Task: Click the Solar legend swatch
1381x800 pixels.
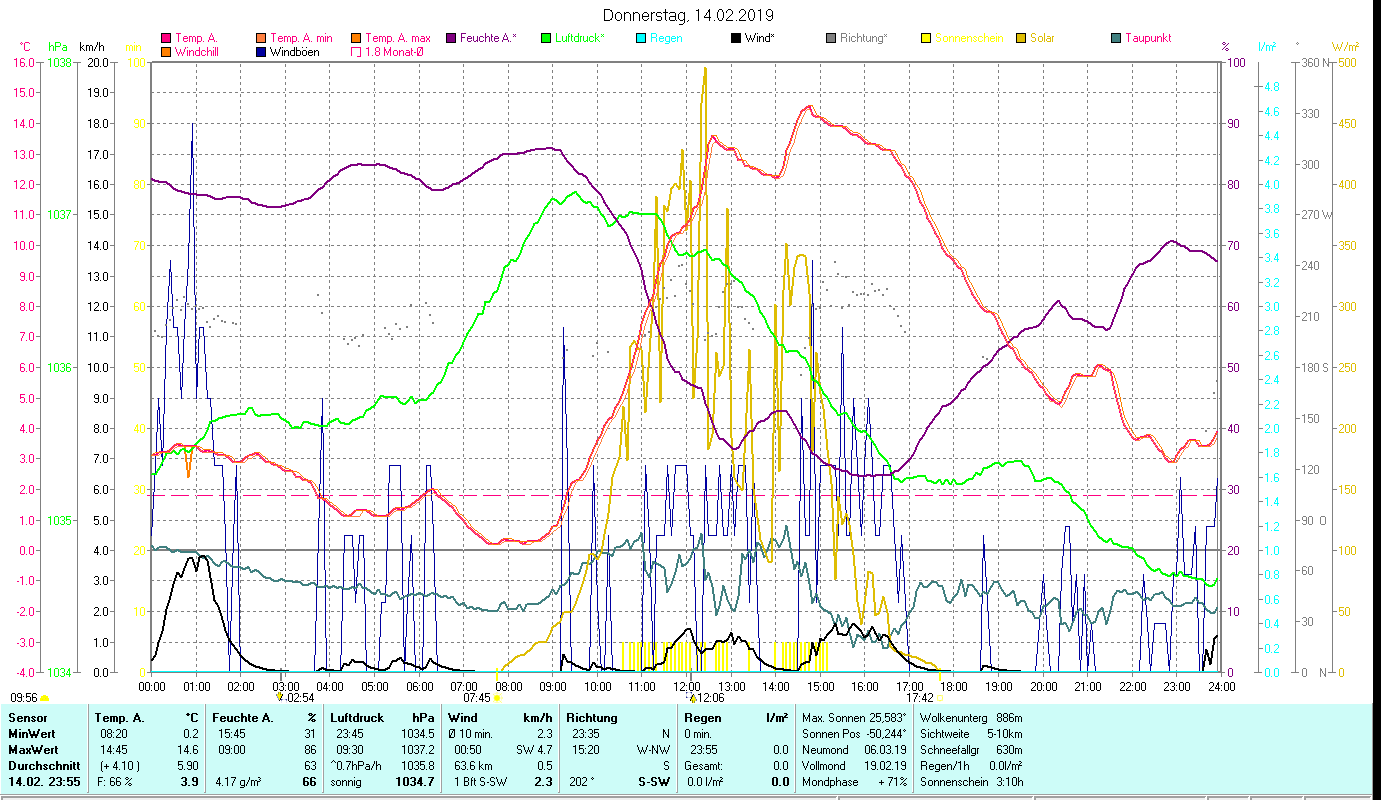Action: 1021,38
